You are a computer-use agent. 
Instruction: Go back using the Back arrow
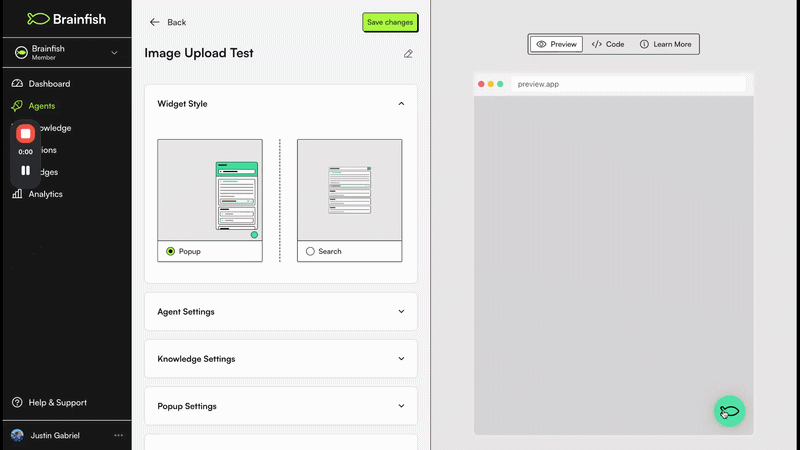click(155, 22)
